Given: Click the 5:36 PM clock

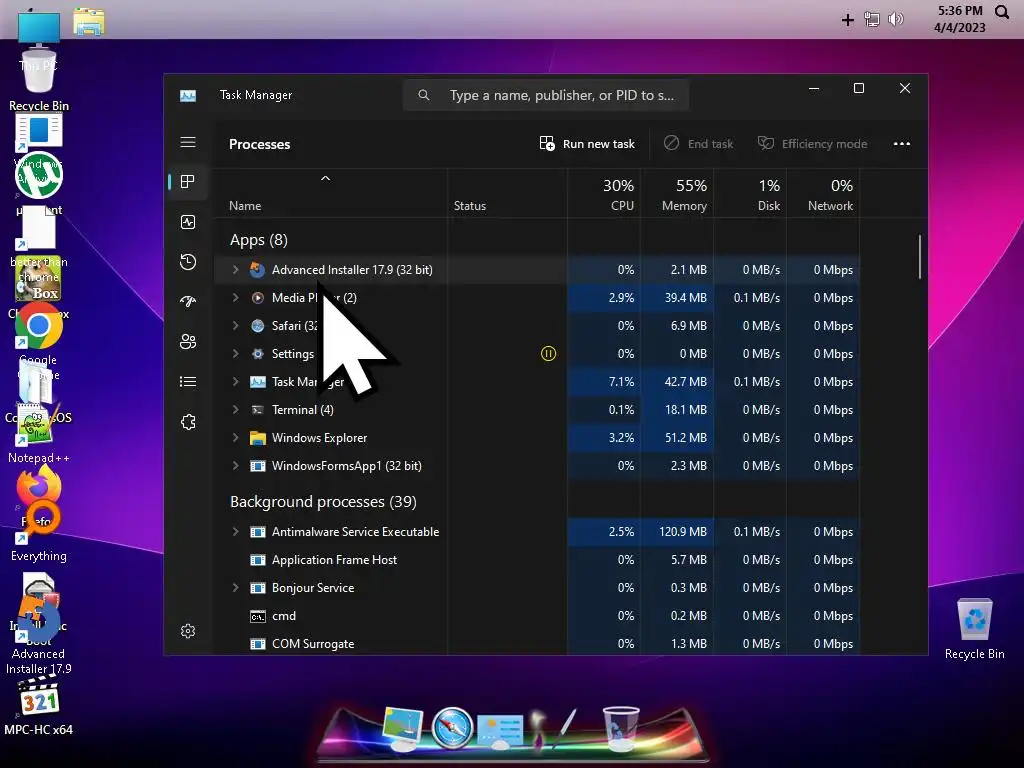Looking at the screenshot, I should click(x=959, y=11).
